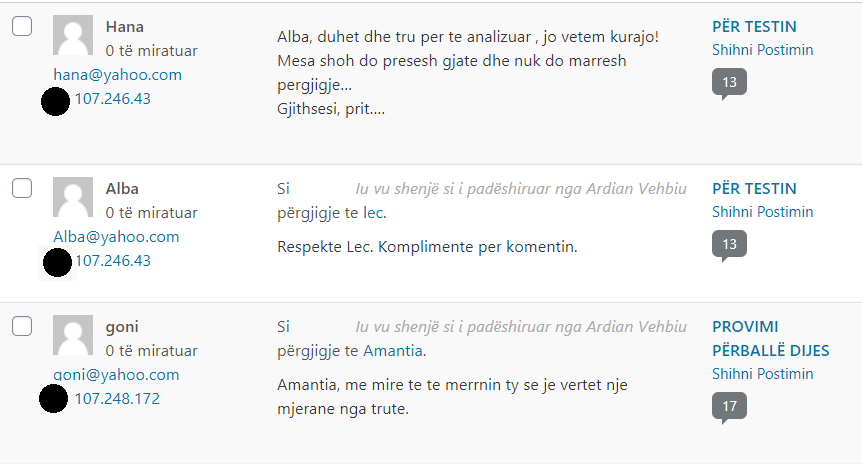This screenshot has width=862, height=464.
Task: Click the Alba@yahoo.com email link
Action: 116,237
